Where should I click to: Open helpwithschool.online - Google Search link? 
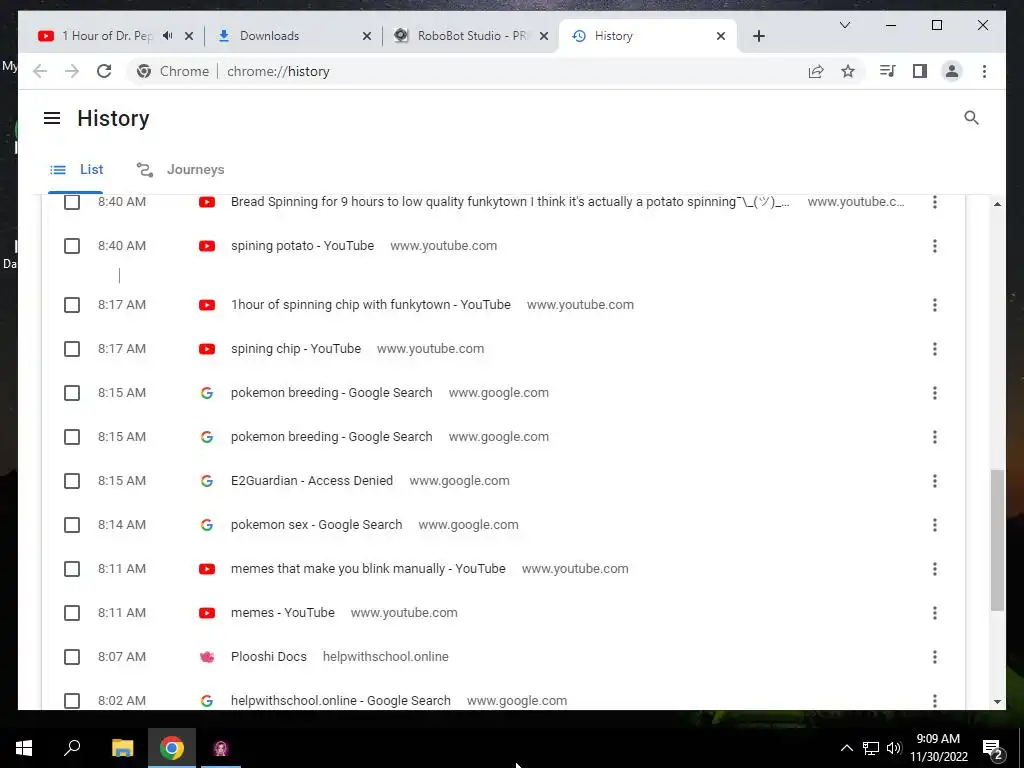[x=340, y=701]
